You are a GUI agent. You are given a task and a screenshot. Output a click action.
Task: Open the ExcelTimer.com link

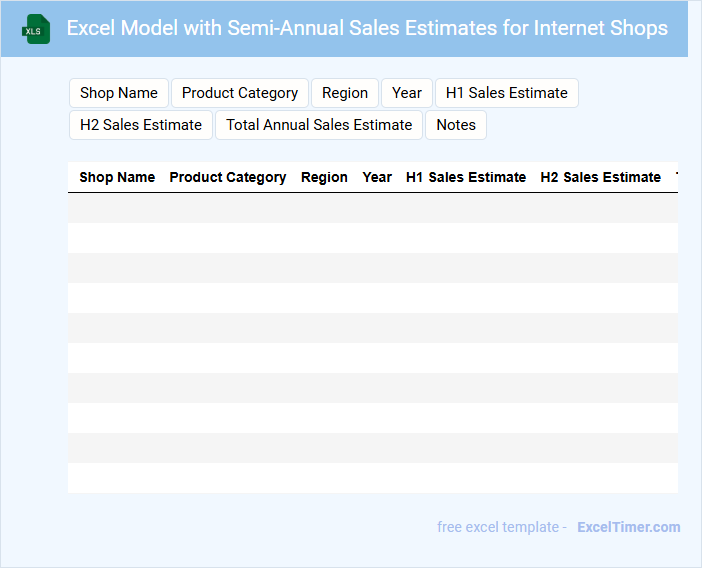click(628, 527)
